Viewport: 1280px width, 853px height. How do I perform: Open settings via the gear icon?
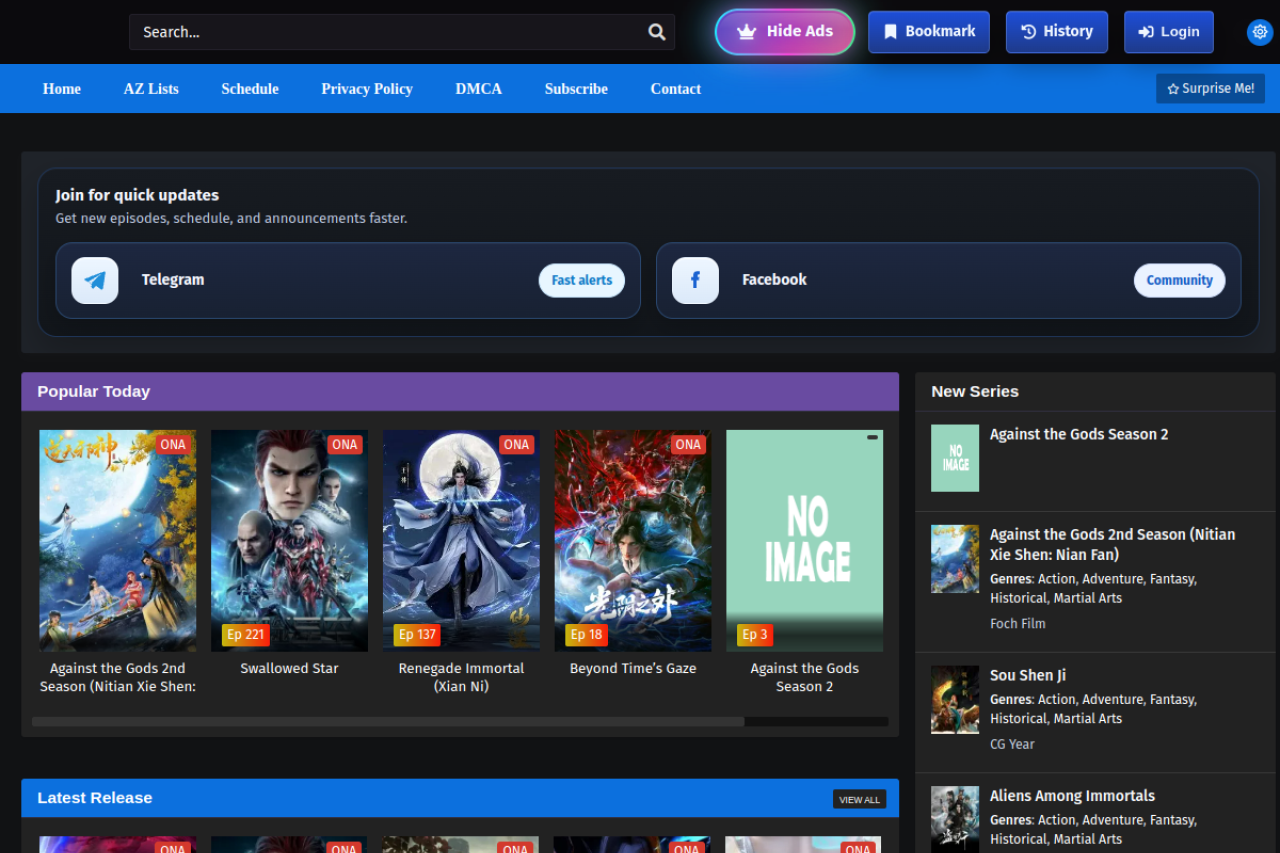[x=1259, y=32]
